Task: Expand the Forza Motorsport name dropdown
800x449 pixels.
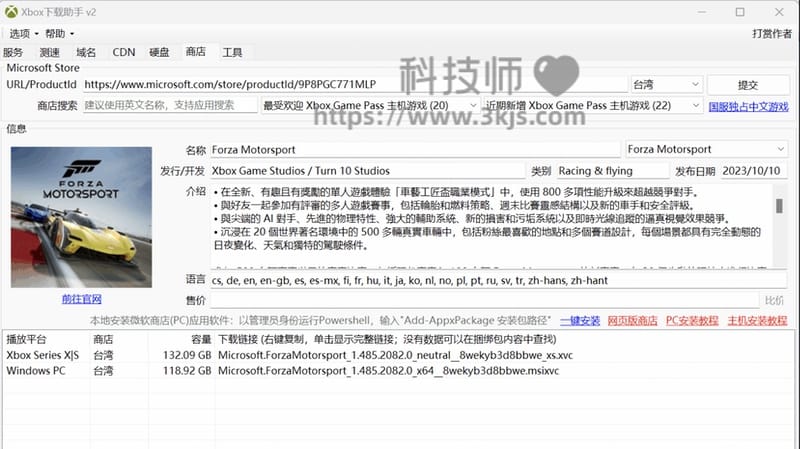Action: point(706,149)
